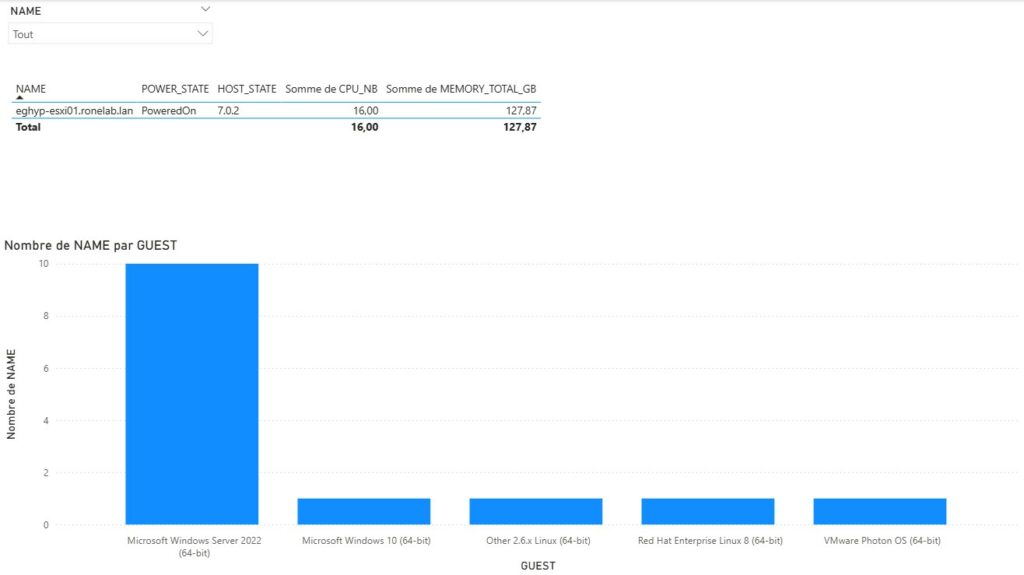Sort table by NAME column header
The image size is (1024, 575).
pyautogui.click(x=31, y=90)
